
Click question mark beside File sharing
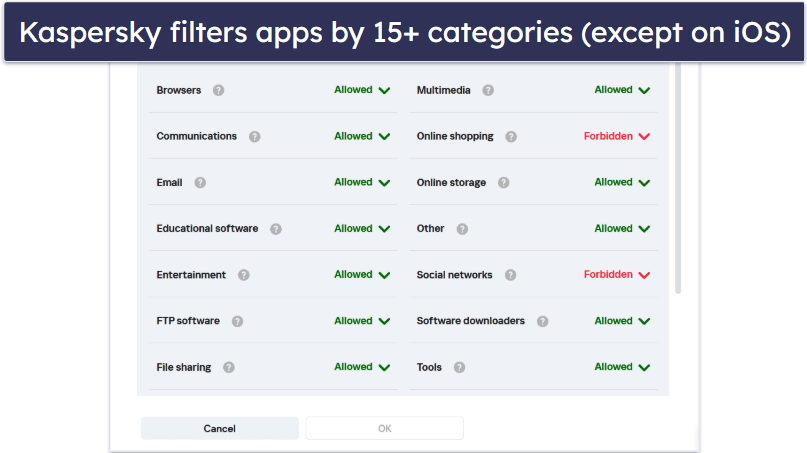[x=229, y=367]
